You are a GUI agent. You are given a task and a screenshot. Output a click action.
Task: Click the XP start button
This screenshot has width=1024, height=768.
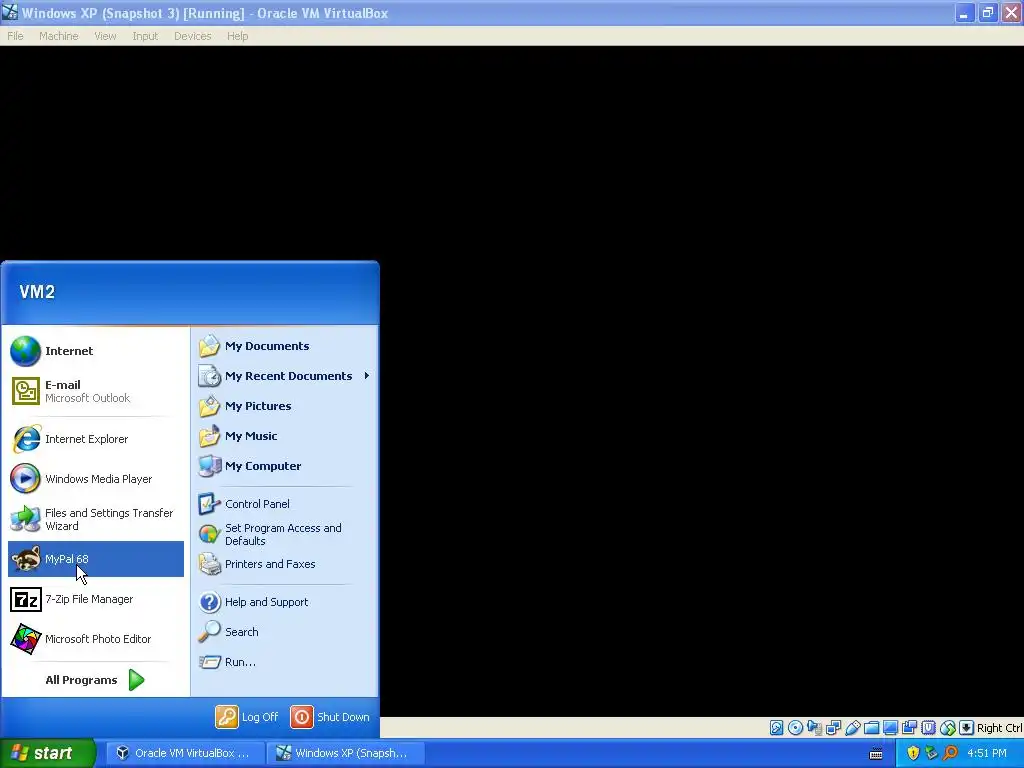pyautogui.click(x=48, y=753)
